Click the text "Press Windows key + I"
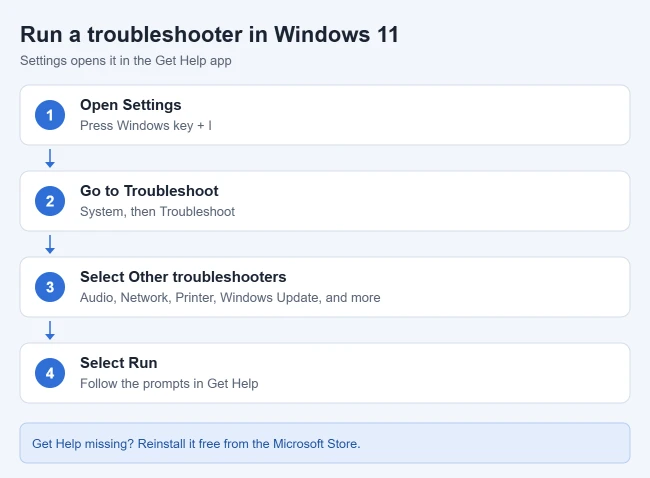650x478 pixels. tap(146, 126)
